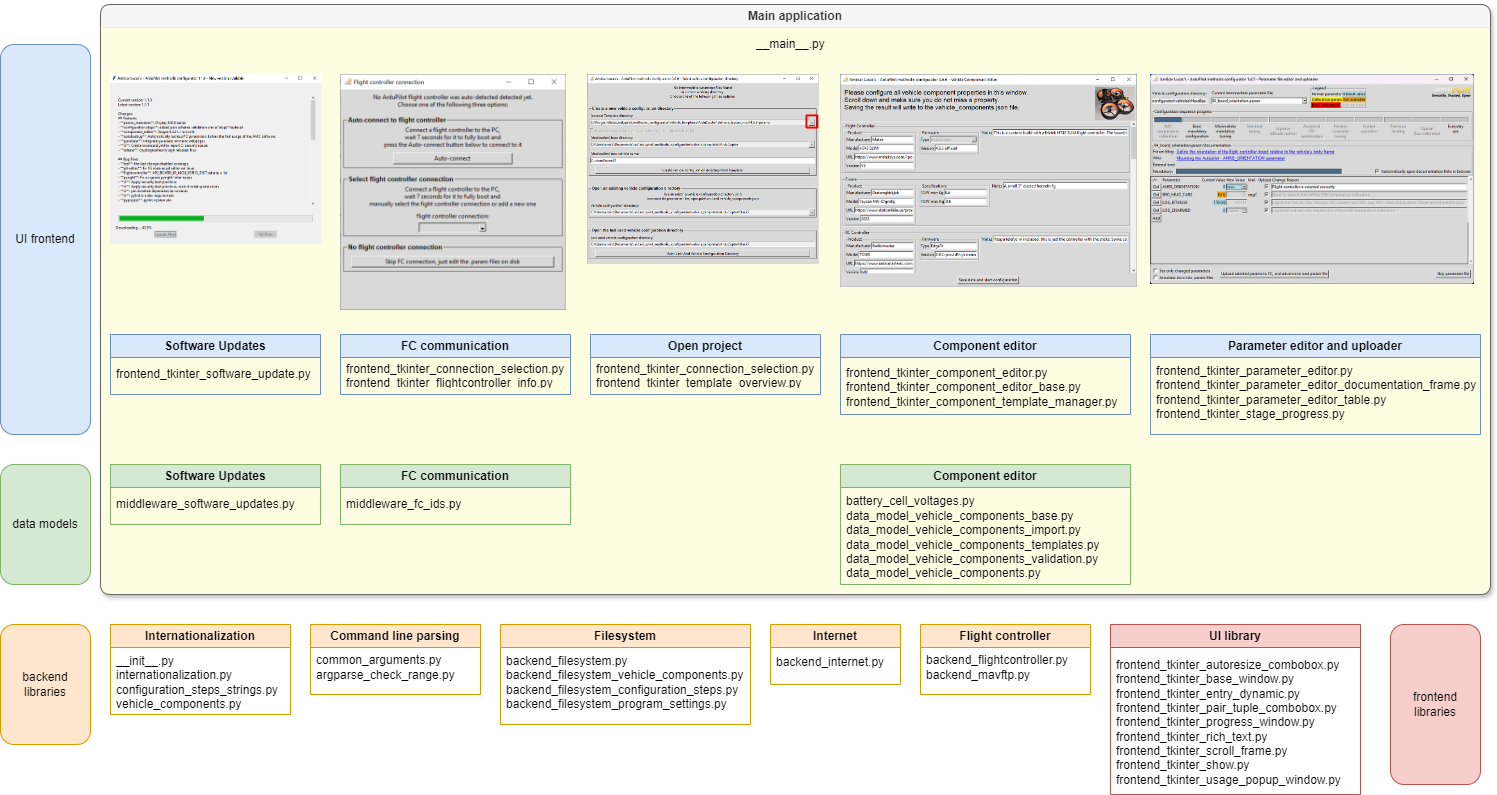This screenshot has height=795, width=1497.
Task: Click Open Last Used Vehicle Configuration Directory
Action: 702,253
